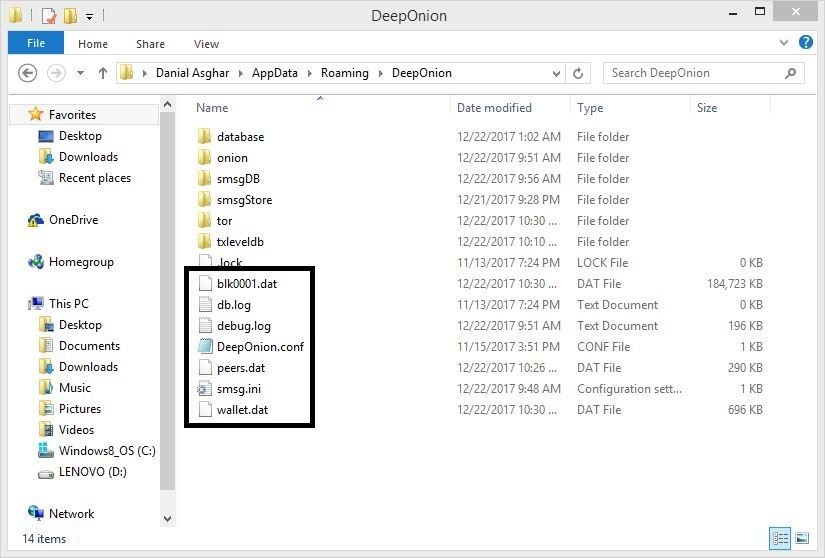Sort by the Size column header
This screenshot has width=825, height=558.
[x=707, y=108]
